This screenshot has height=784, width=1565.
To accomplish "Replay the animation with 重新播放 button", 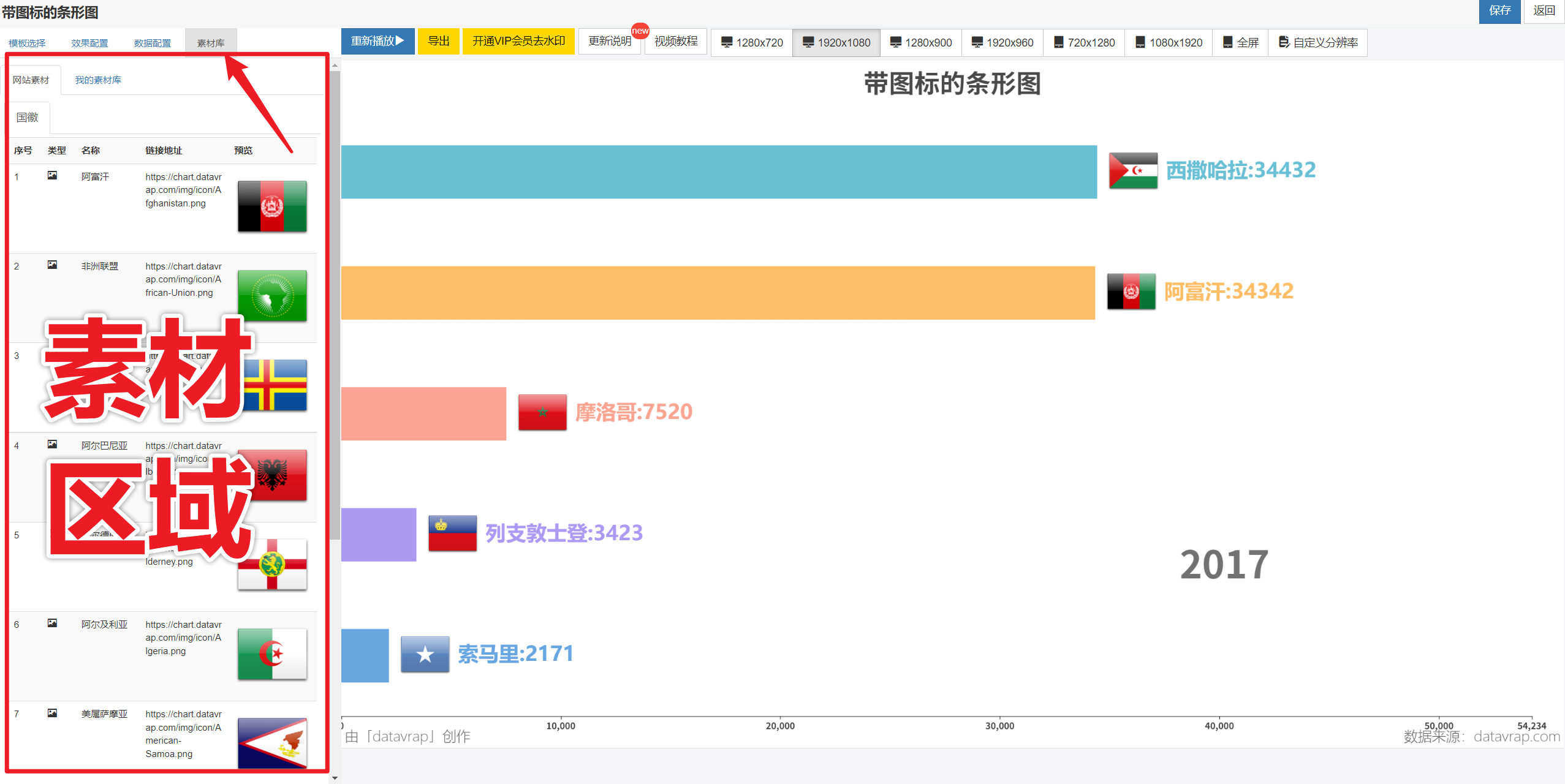I will 377,41.
